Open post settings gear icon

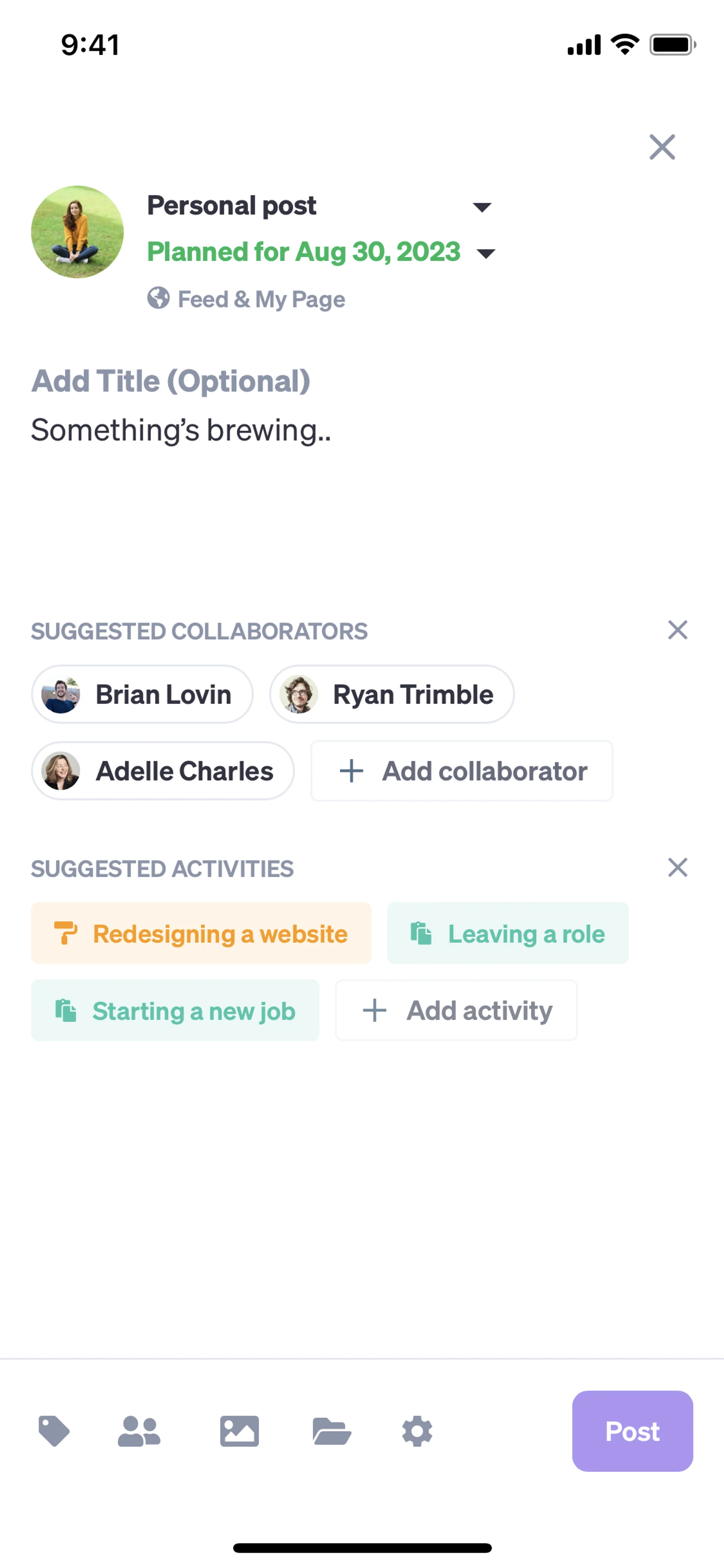click(x=417, y=1430)
